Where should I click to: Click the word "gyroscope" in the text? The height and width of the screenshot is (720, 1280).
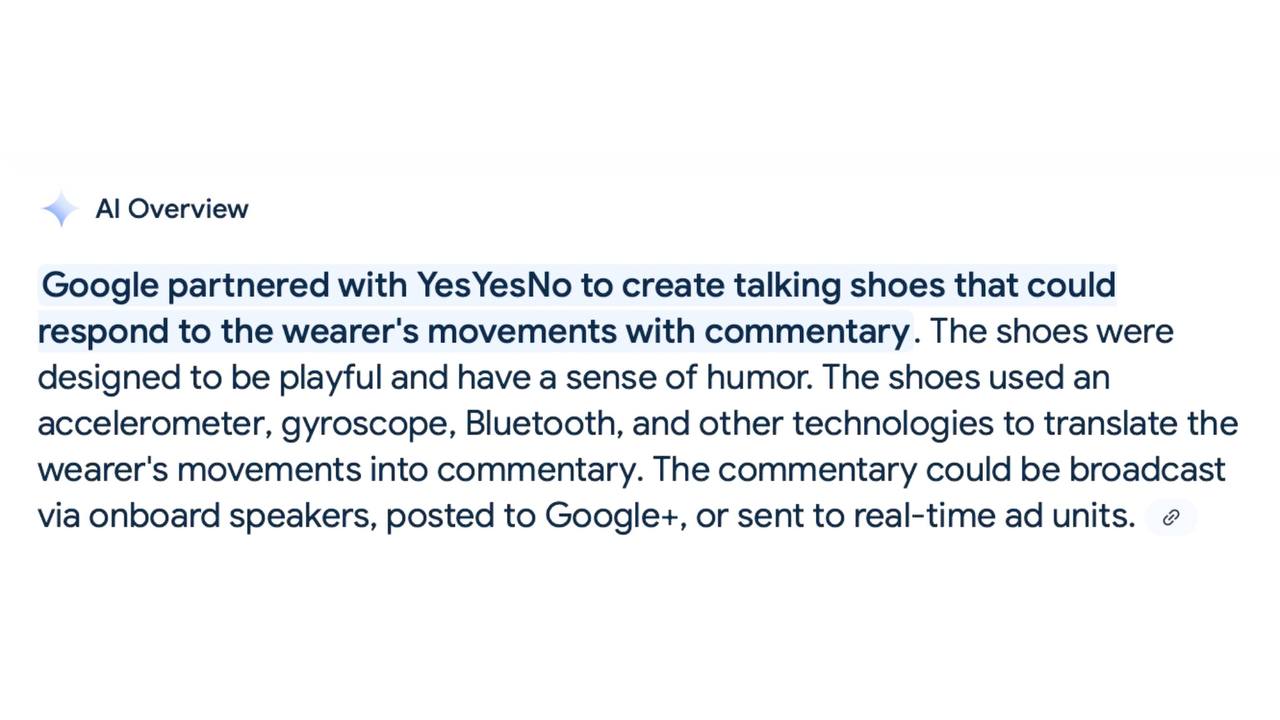[368, 425]
